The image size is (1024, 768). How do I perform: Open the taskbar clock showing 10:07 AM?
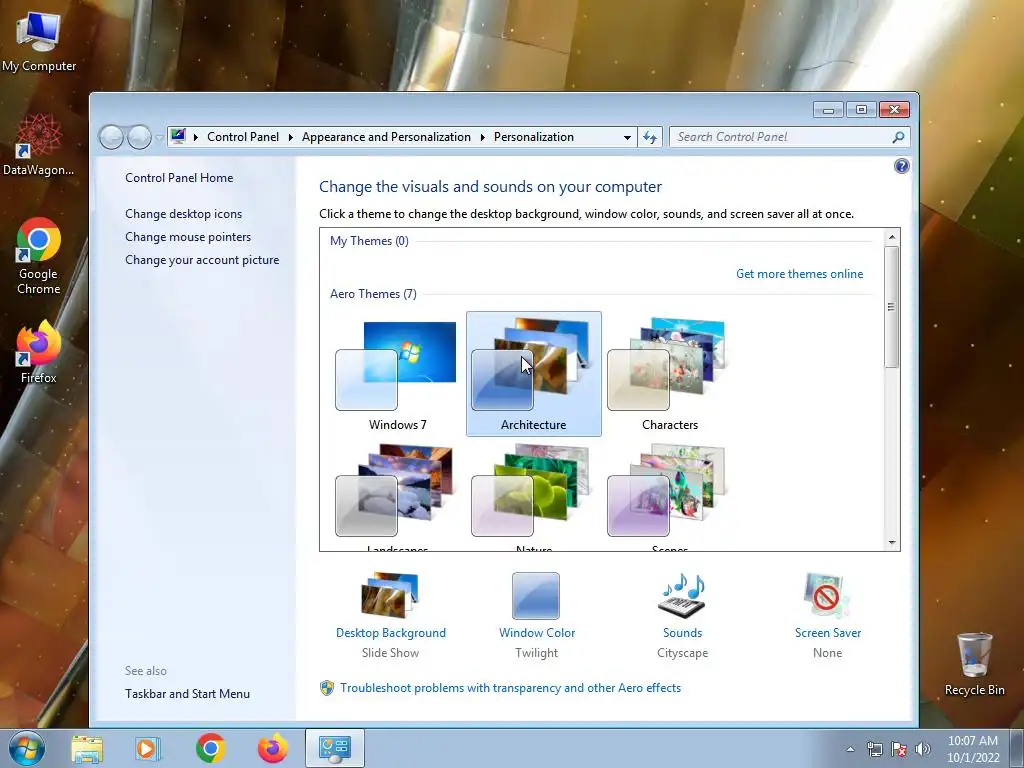[973, 749]
